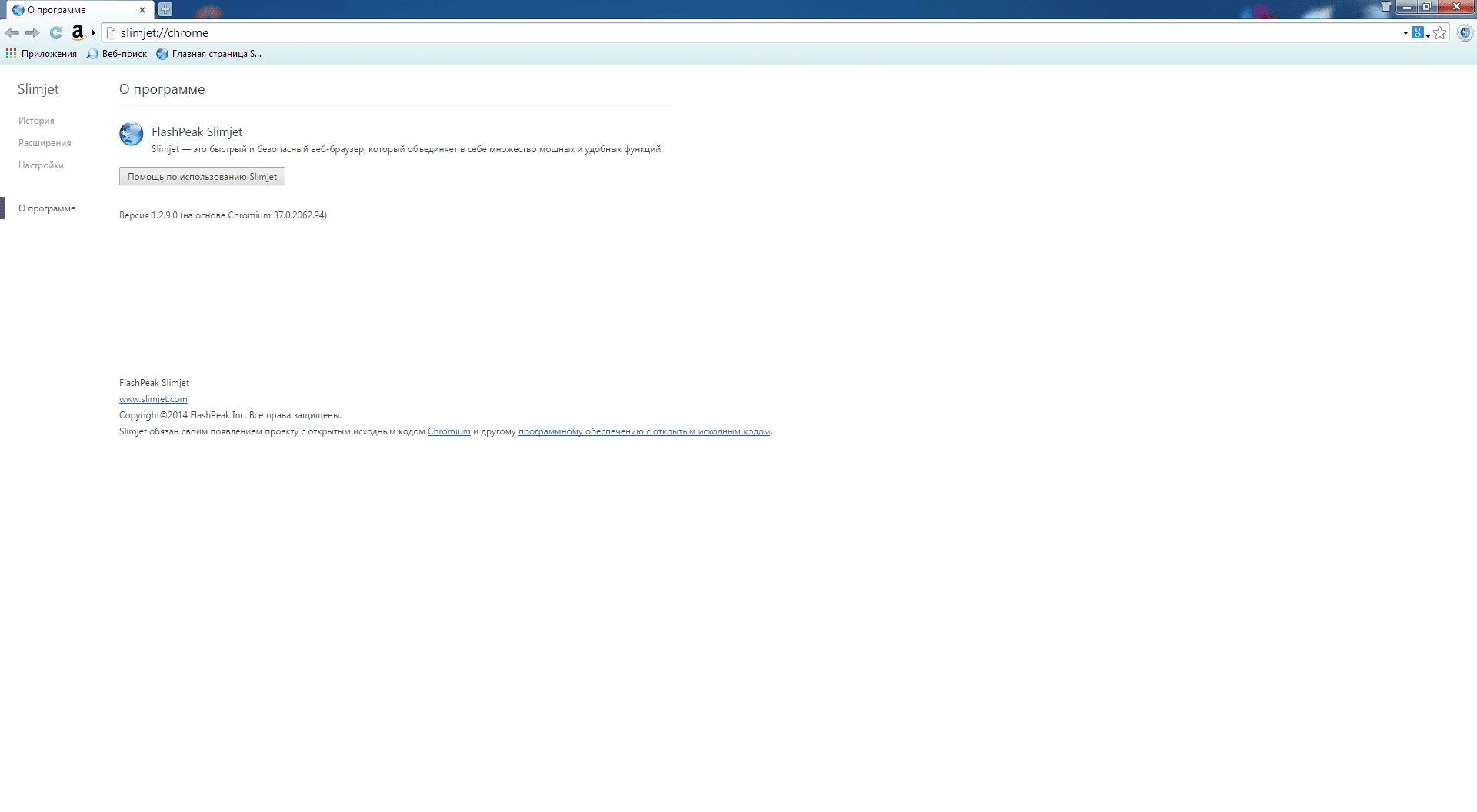
Task: Follow the Chromium link
Action: click(449, 431)
